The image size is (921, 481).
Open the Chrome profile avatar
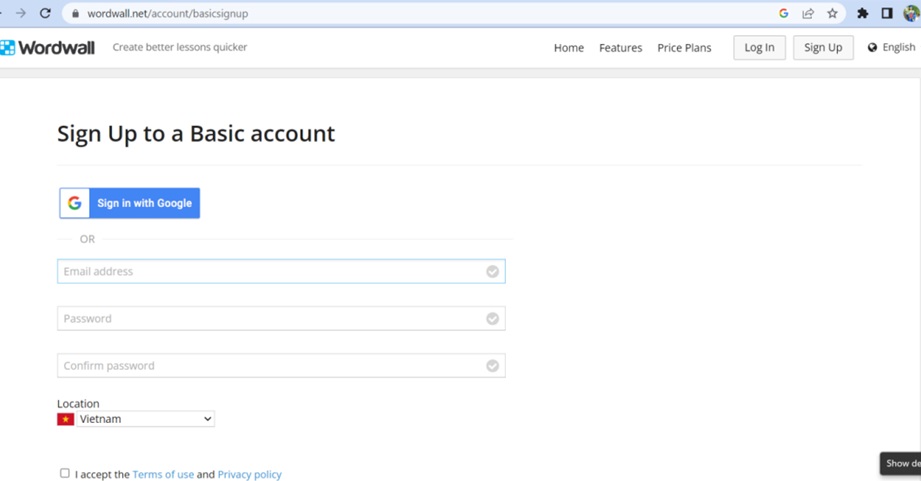pos(912,13)
